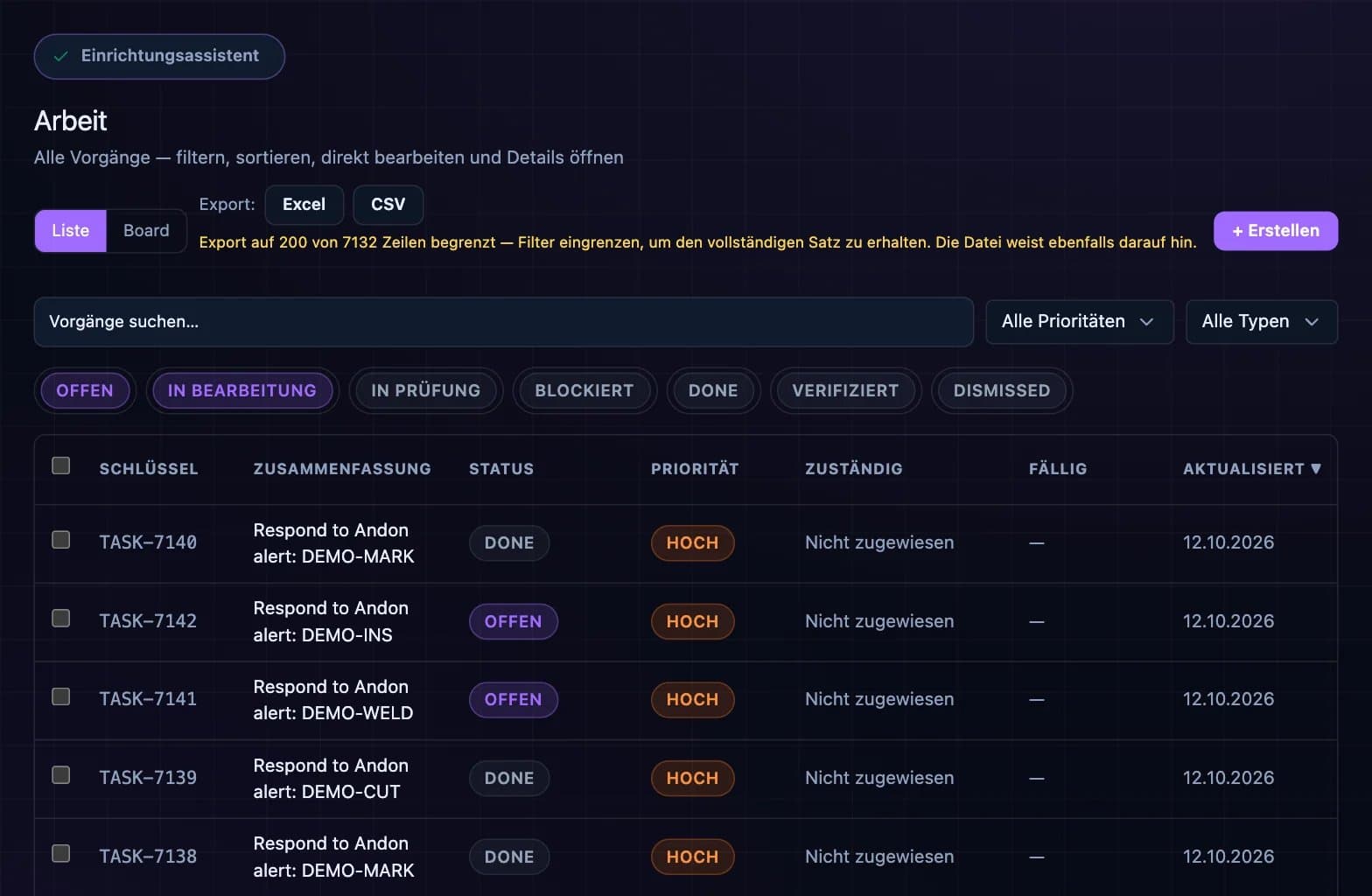Export the list as Excel
This screenshot has height=896, width=1372.
click(x=304, y=204)
